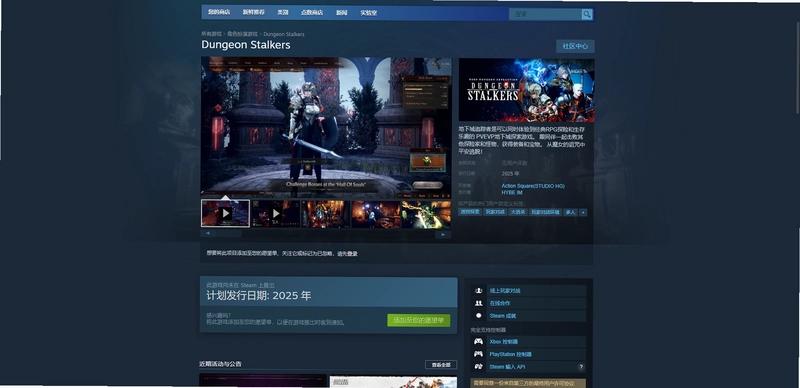Select the 多人 tag
Image resolution: width=800 pixels, height=388 pixels.
coord(570,212)
